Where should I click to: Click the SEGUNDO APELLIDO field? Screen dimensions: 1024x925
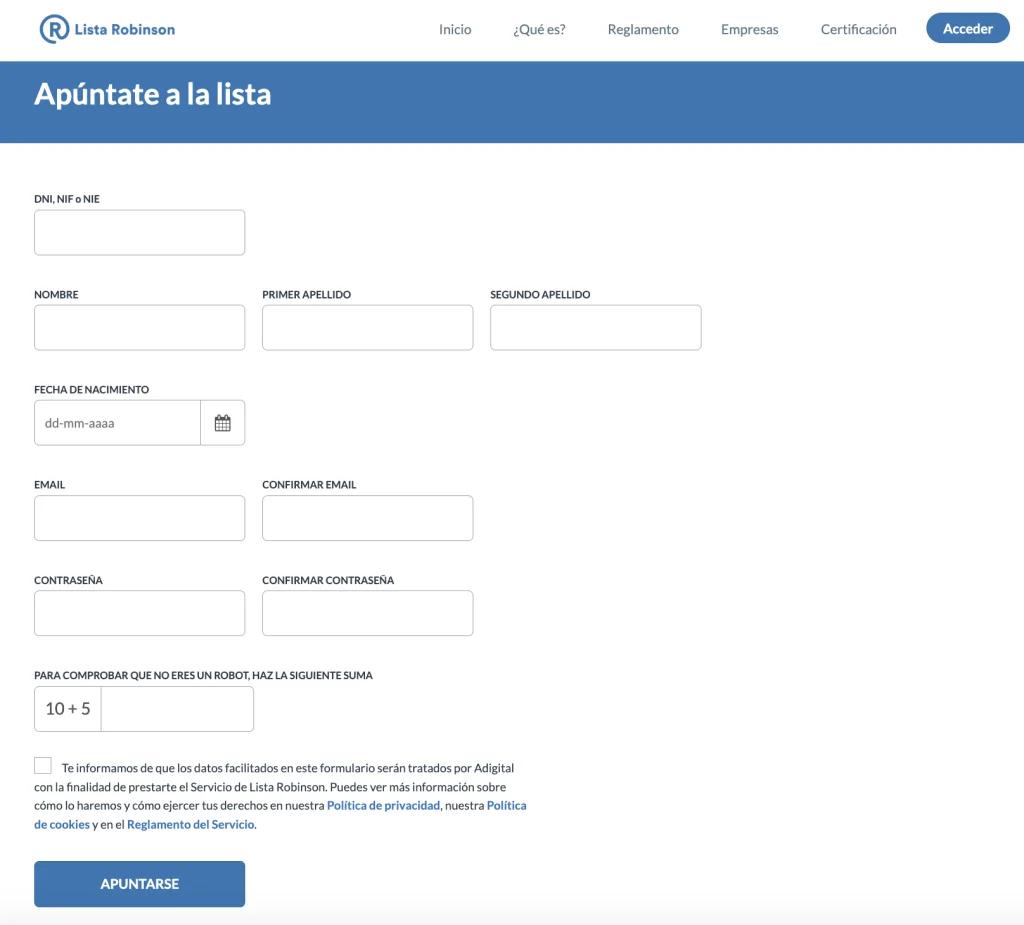(595, 327)
